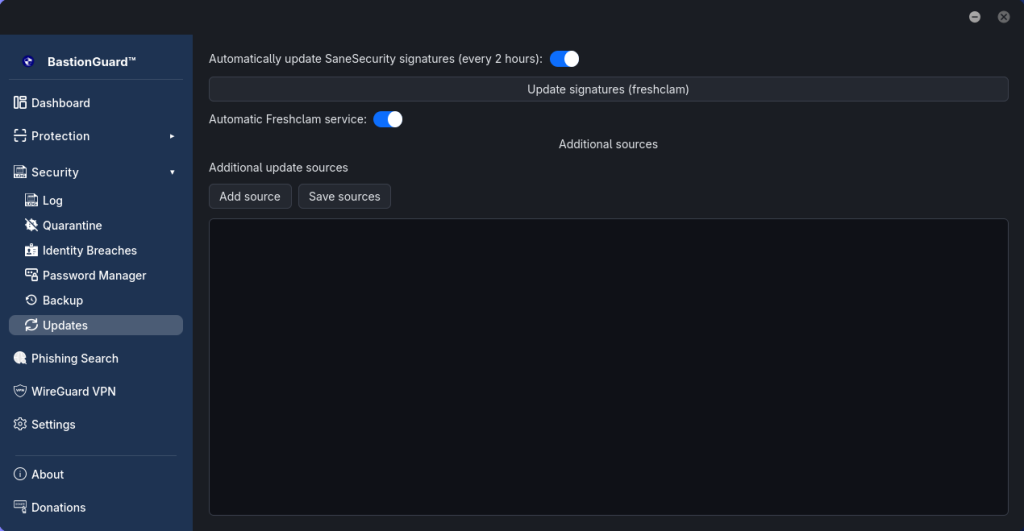Open Quarantine via its bug icon
This screenshot has height=531, width=1024.
coord(31,225)
